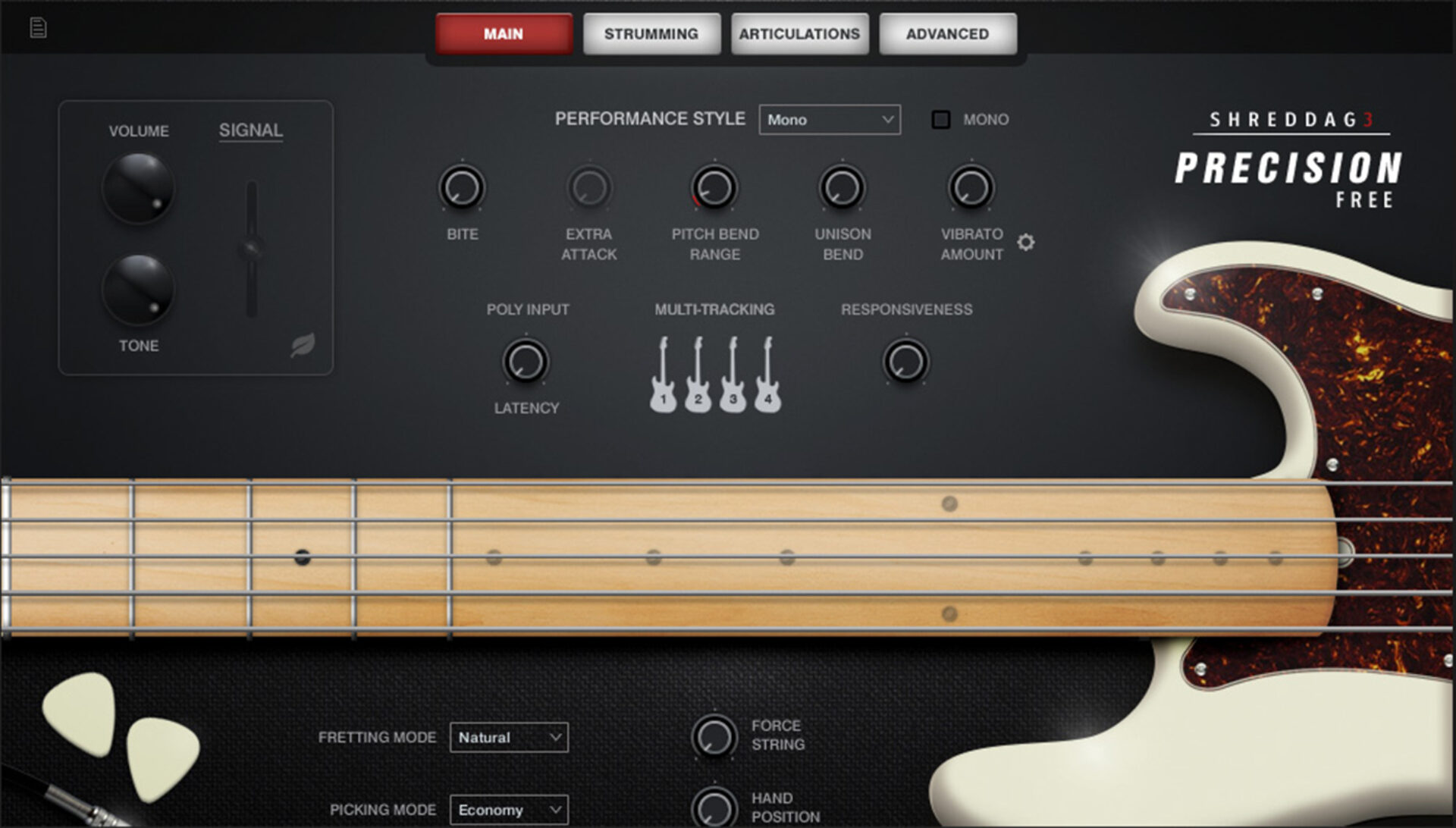Open the Picking Mode dropdown
The height and width of the screenshot is (828, 1456).
(x=508, y=809)
